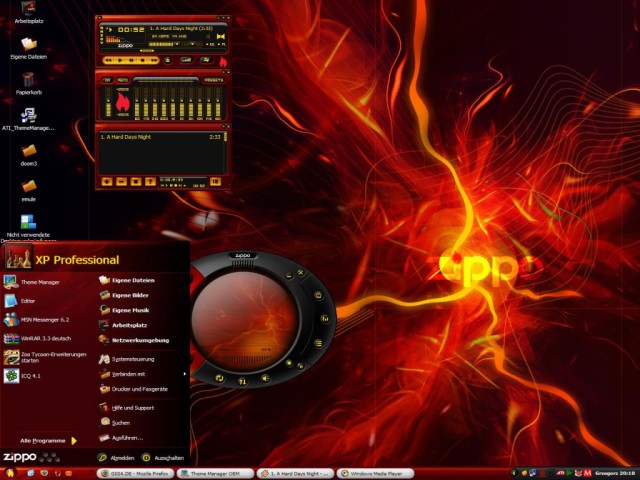Open the Papierkorb desktop icon
Image resolution: width=640 pixels, height=480 pixels.
coord(29,83)
